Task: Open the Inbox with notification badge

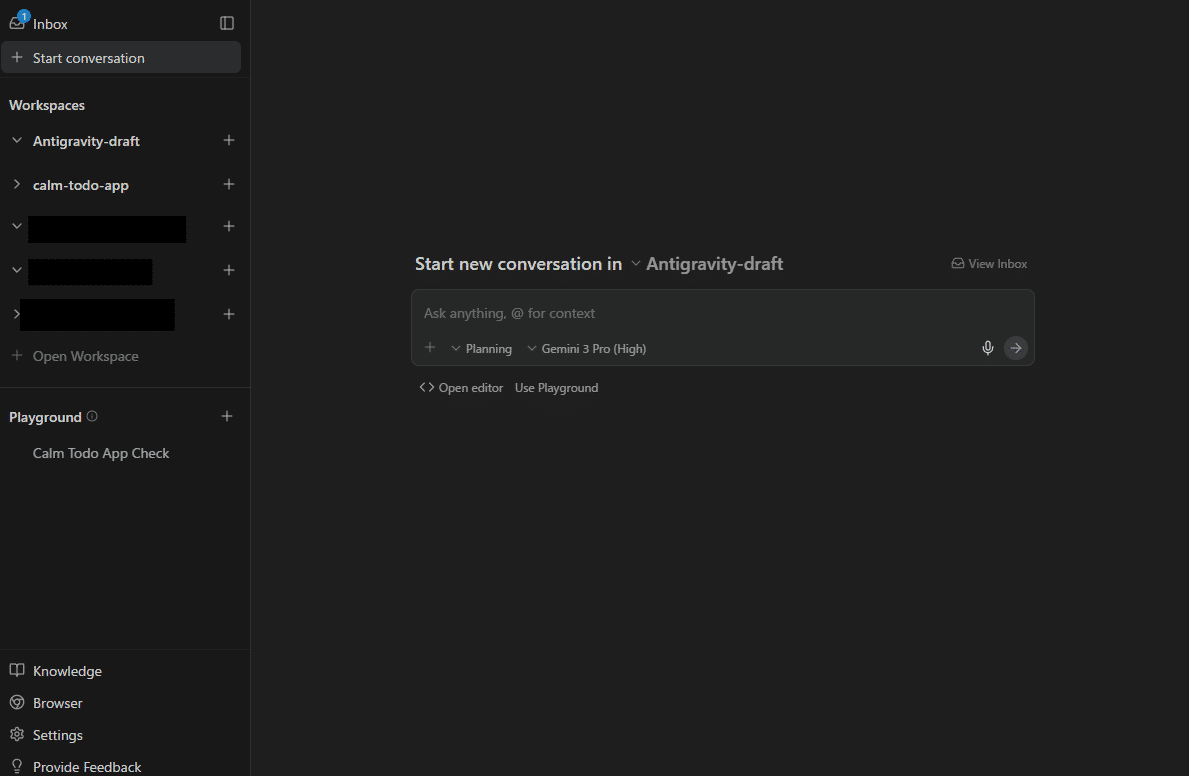Action: (x=40, y=23)
